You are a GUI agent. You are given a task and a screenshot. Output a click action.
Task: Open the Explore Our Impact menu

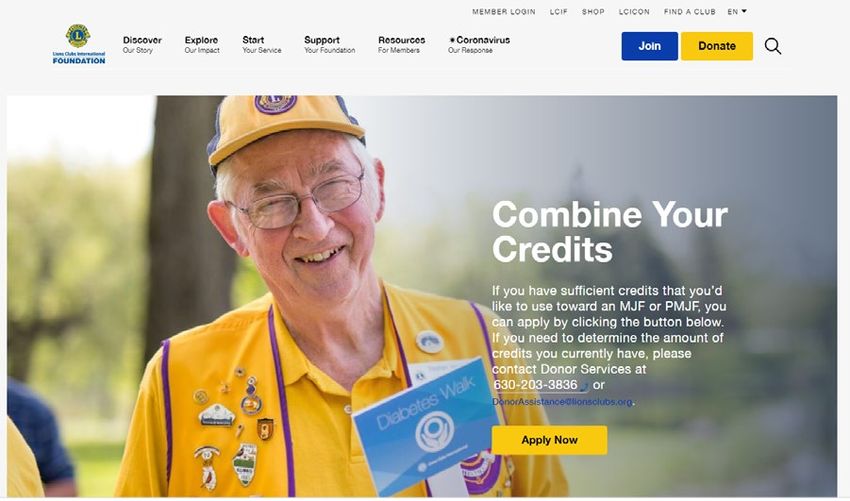[x=202, y=44]
